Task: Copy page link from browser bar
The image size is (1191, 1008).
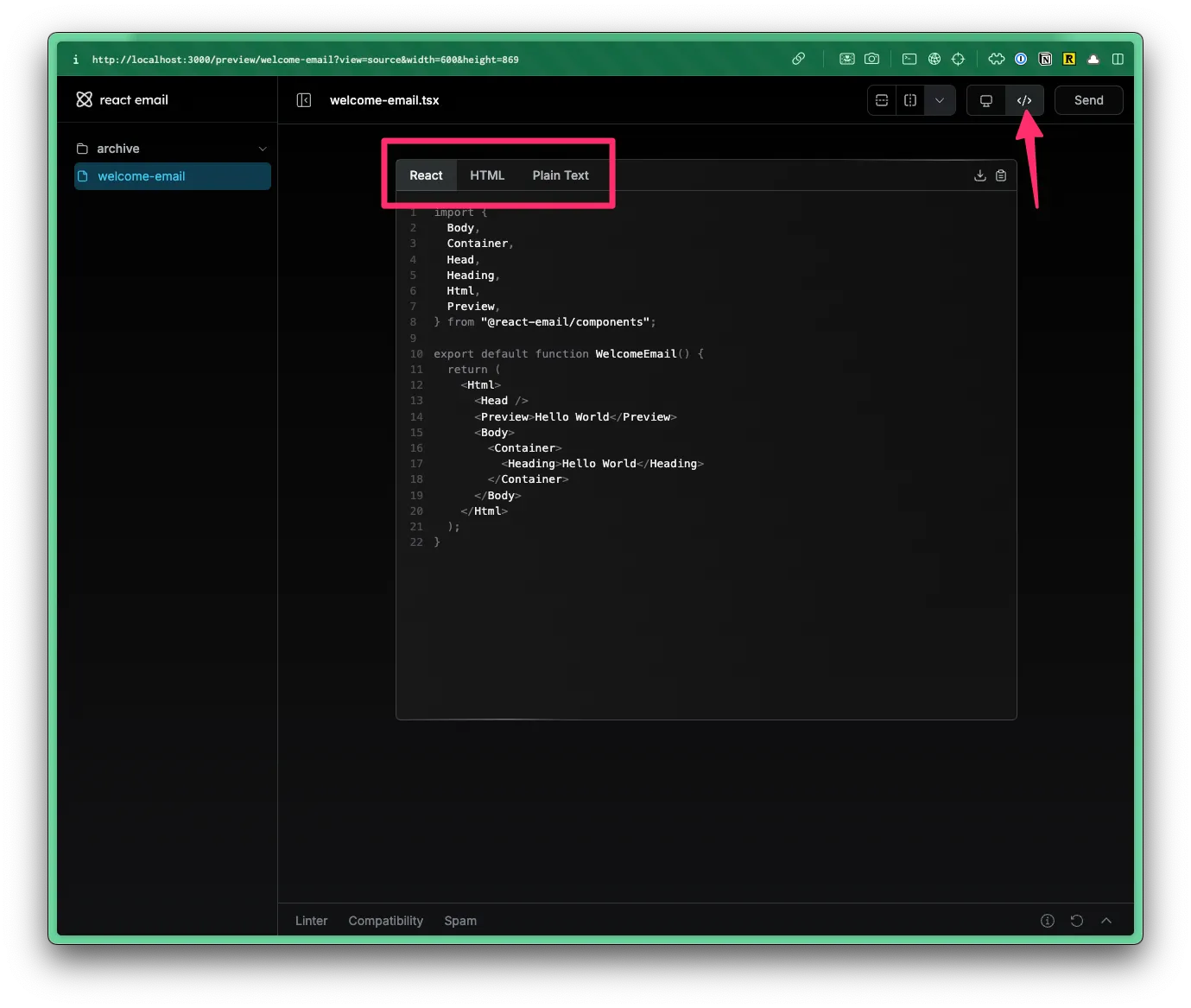Action: (x=798, y=59)
